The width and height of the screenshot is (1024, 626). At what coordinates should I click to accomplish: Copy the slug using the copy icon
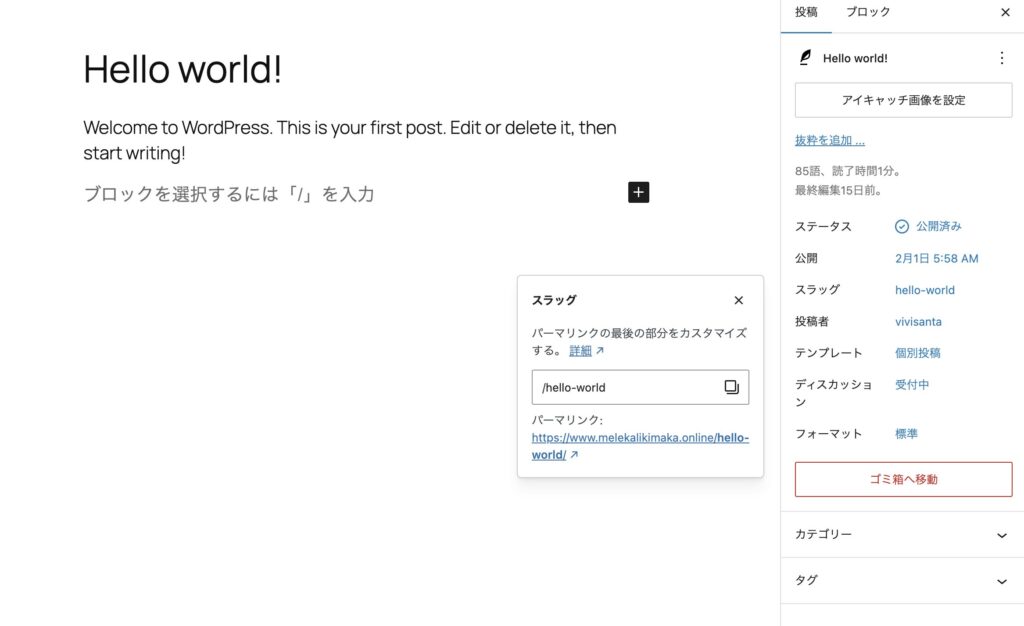click(x=731, y=387)
